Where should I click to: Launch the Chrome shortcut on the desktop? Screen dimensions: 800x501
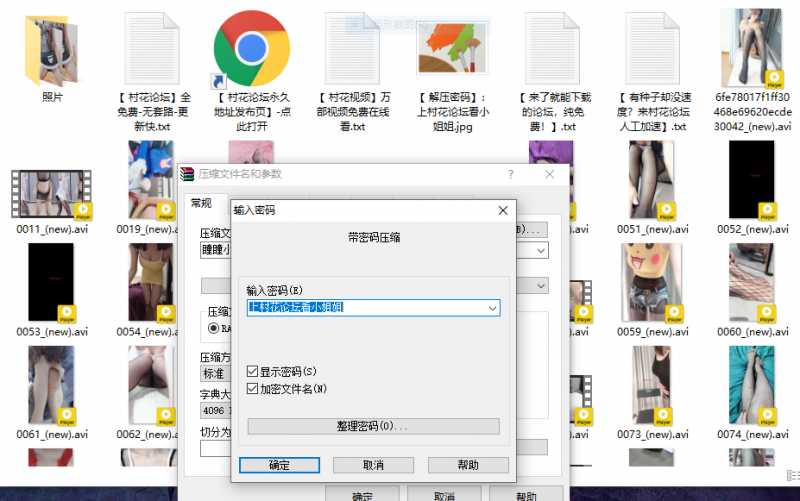[x=252, y=48]
